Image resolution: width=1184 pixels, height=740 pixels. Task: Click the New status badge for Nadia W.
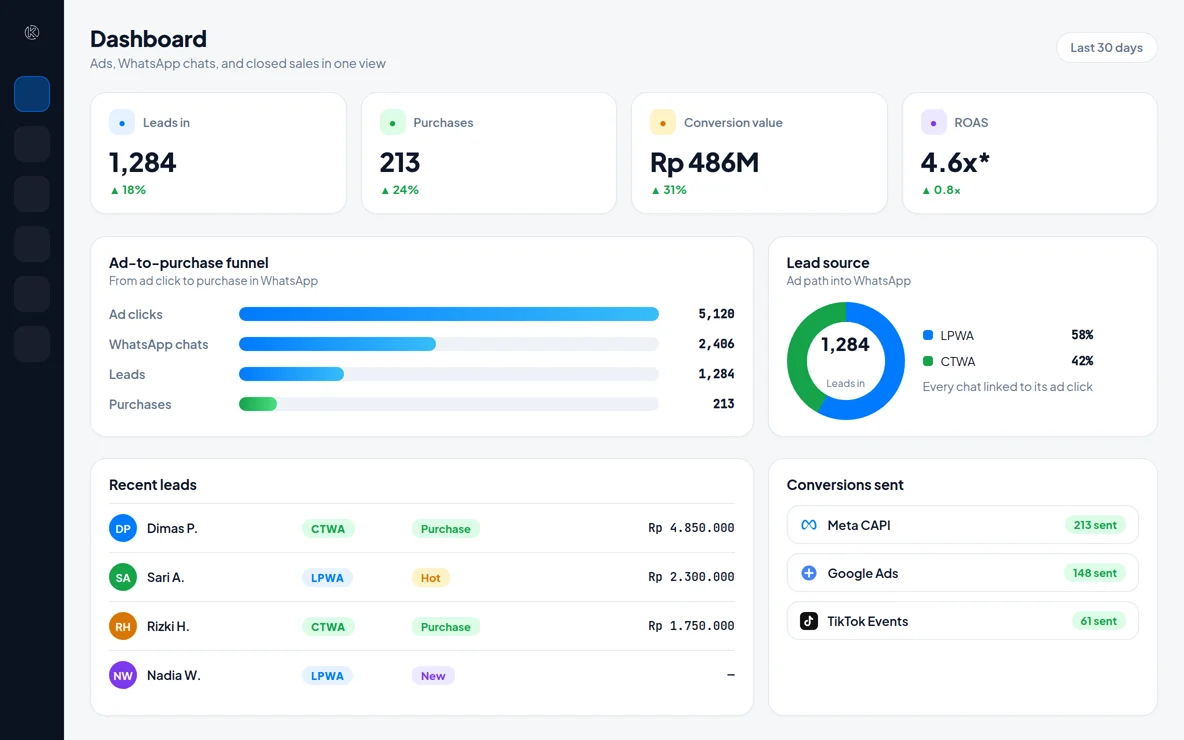(x=433, y=676)
